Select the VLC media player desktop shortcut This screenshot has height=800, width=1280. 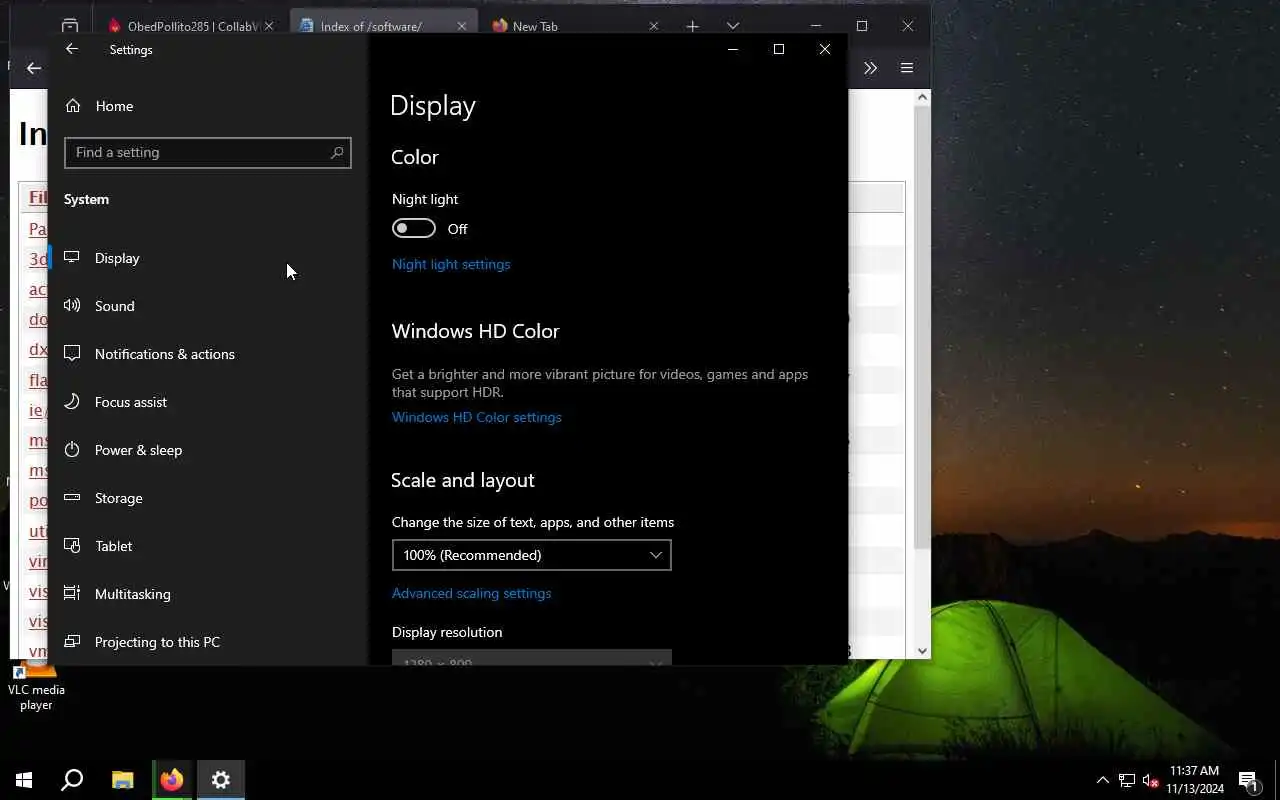coord(36,685)
